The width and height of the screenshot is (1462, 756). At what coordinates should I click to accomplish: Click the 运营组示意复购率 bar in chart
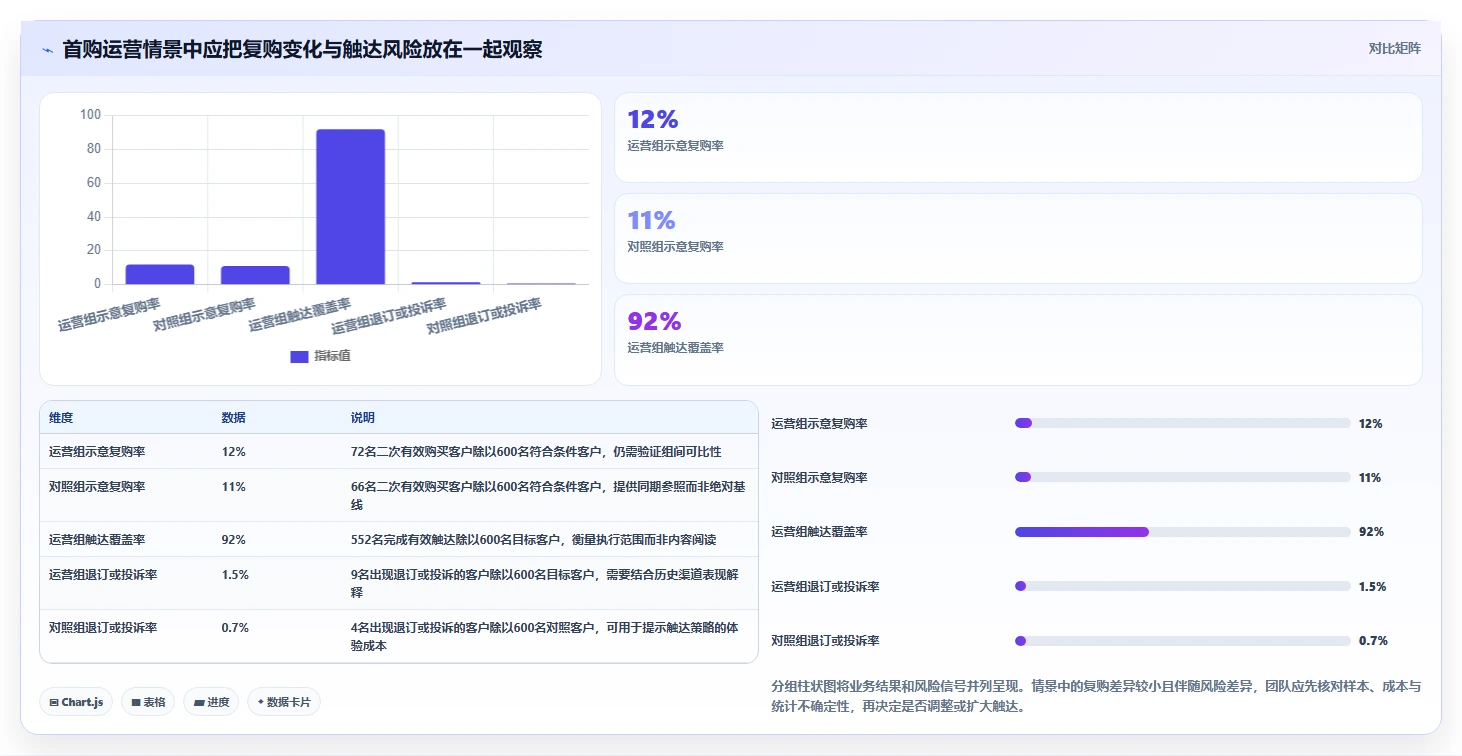coord(160,274)
